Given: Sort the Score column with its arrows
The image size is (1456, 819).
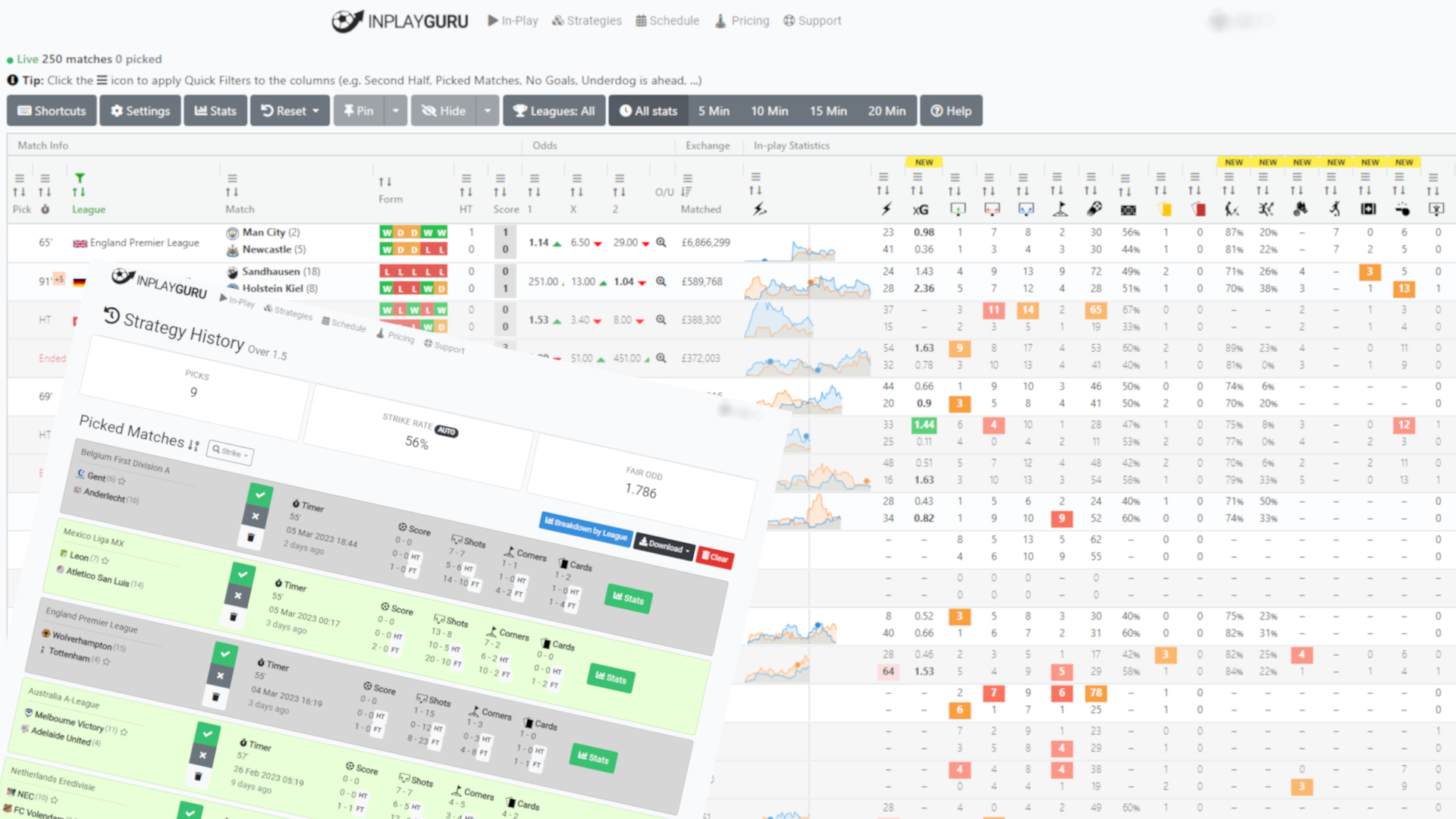Looking at the screenshot, I should pos(500,192).
